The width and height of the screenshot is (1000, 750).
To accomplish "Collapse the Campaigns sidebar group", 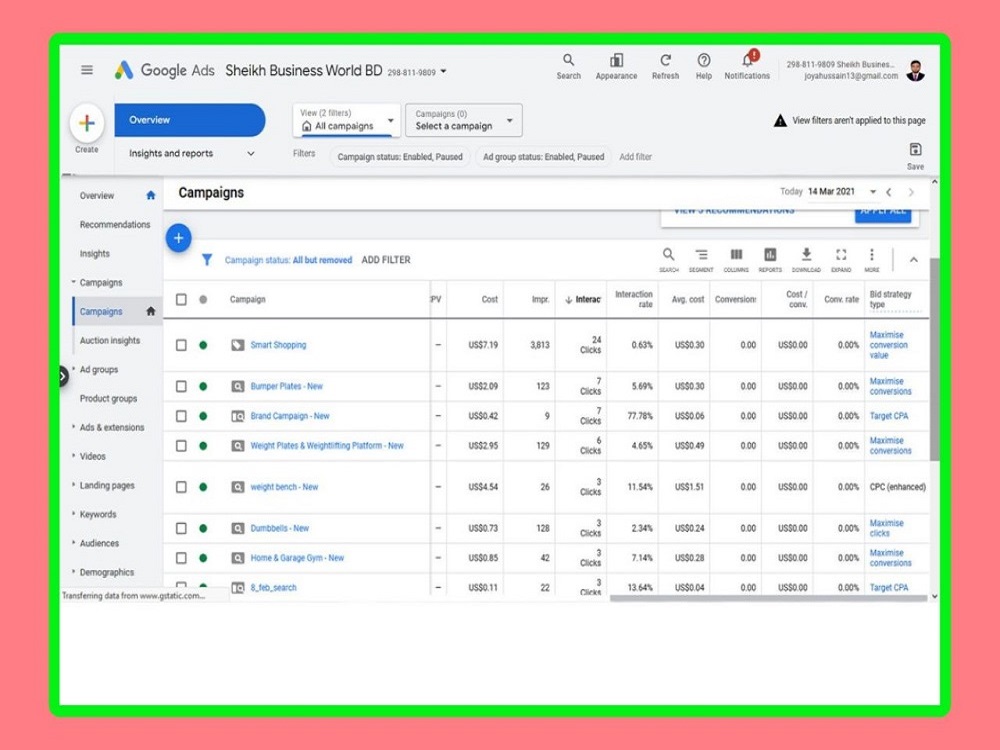I will (x=73, y=282).
